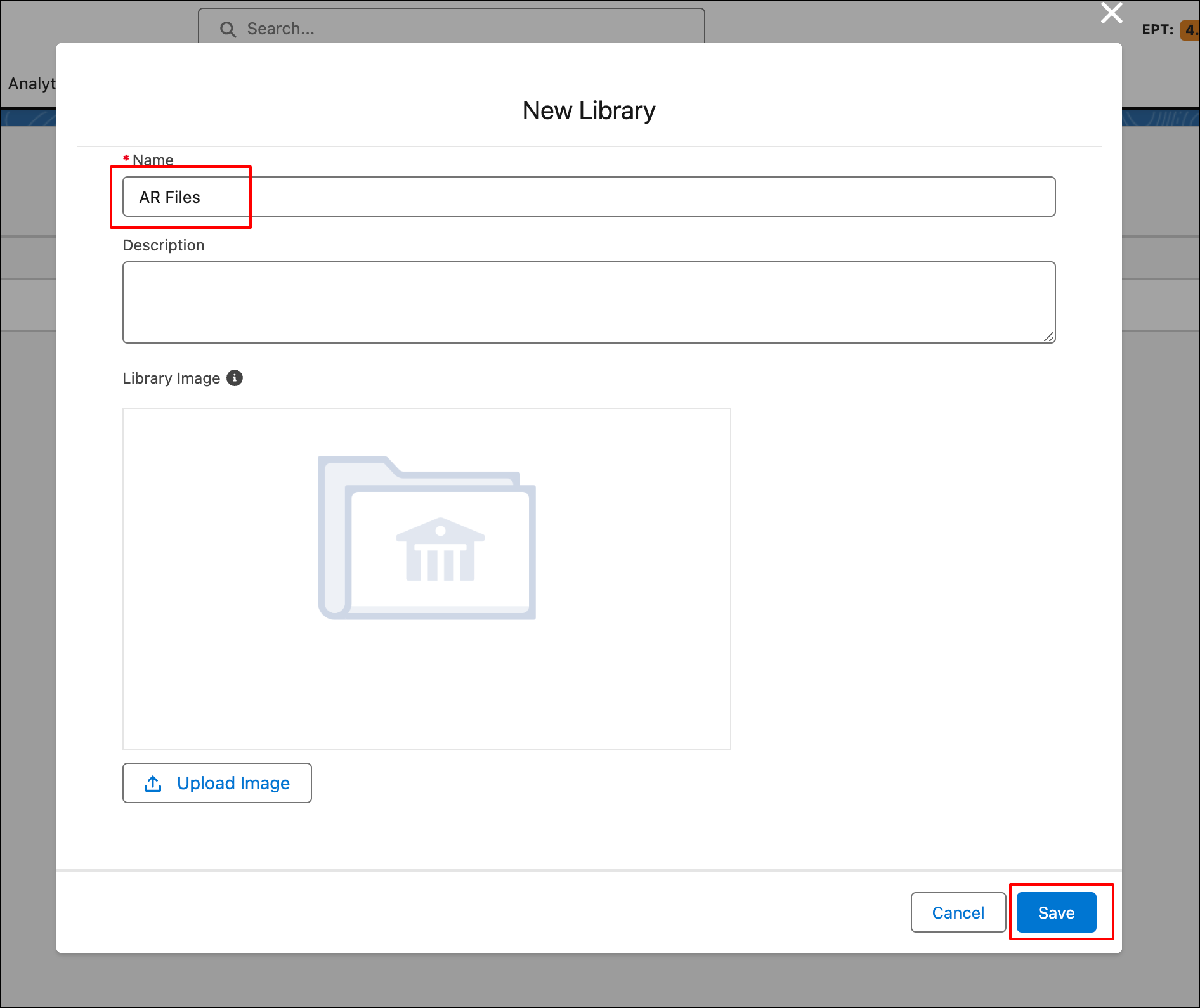Open Library Image info tooltip icon
The width and height of the screenshot is (1200, 1008).
click(235, 378)
